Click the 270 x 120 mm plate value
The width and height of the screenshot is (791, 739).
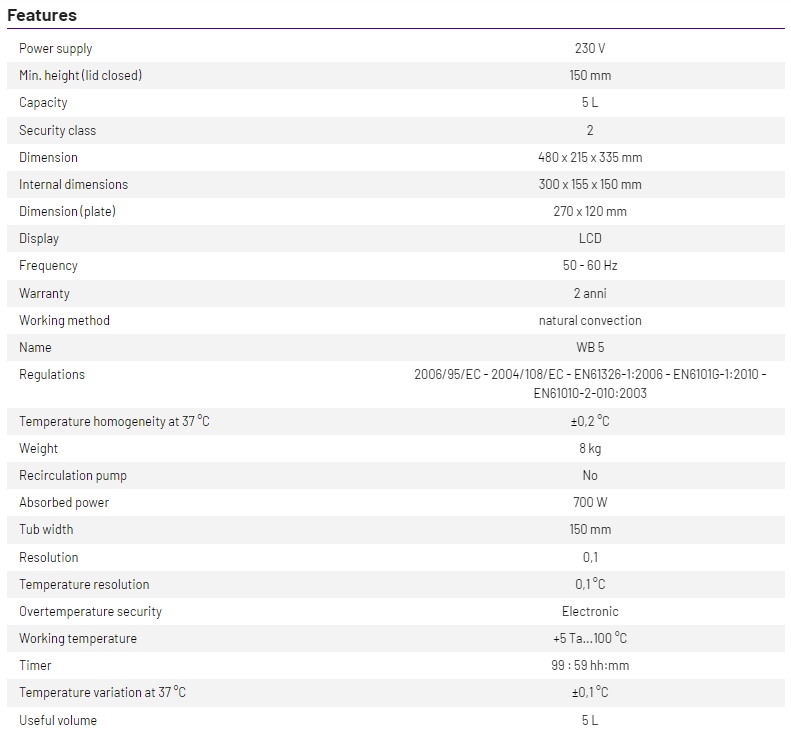pyautogui.click(x=590, y=212)
